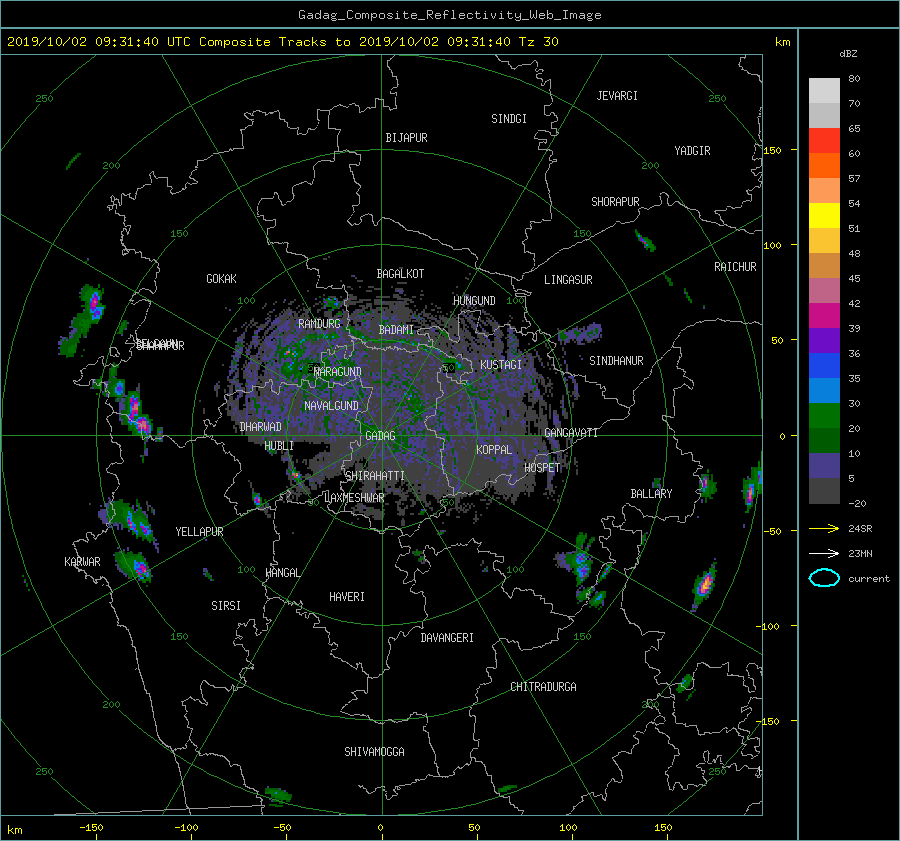This screenshot has height=841, width=900.
Task: Click the cyan ellipse 'current' legend icon
Action: click(x=824, y=578)
